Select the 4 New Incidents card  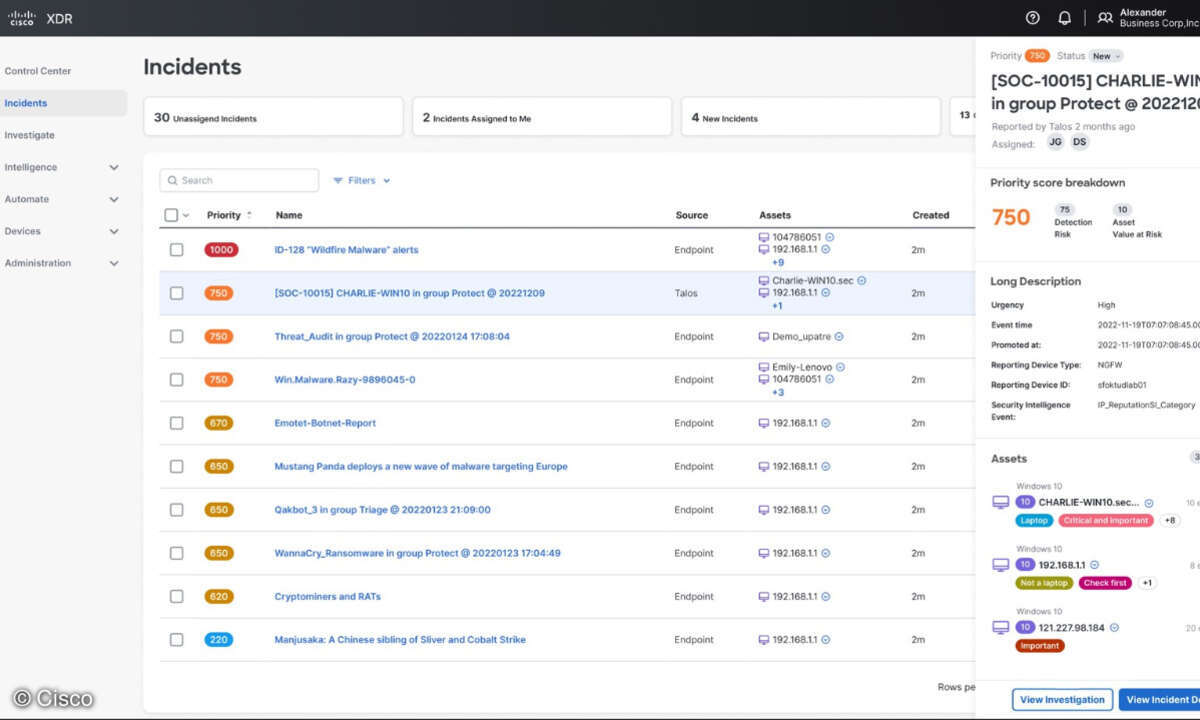[x=811, y=117]
